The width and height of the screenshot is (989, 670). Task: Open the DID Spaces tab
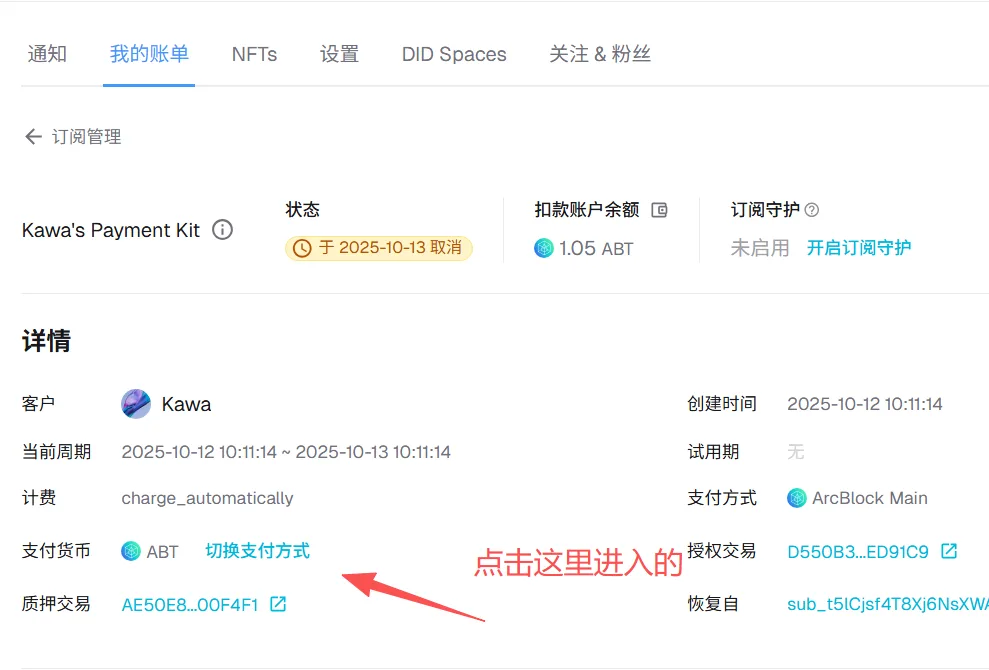click(x=454, y=54)
